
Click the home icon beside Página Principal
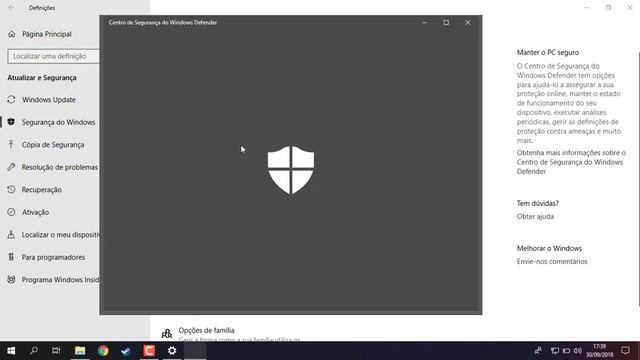(x=11, y=34)
